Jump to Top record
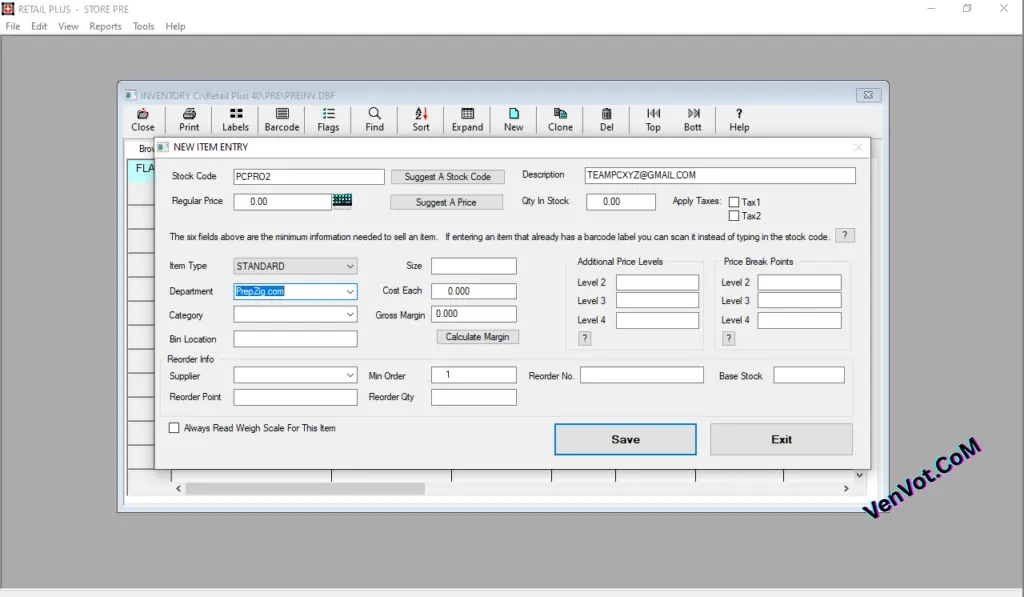Viewport: 1024px width, 597px height. [x=653, y=120]
